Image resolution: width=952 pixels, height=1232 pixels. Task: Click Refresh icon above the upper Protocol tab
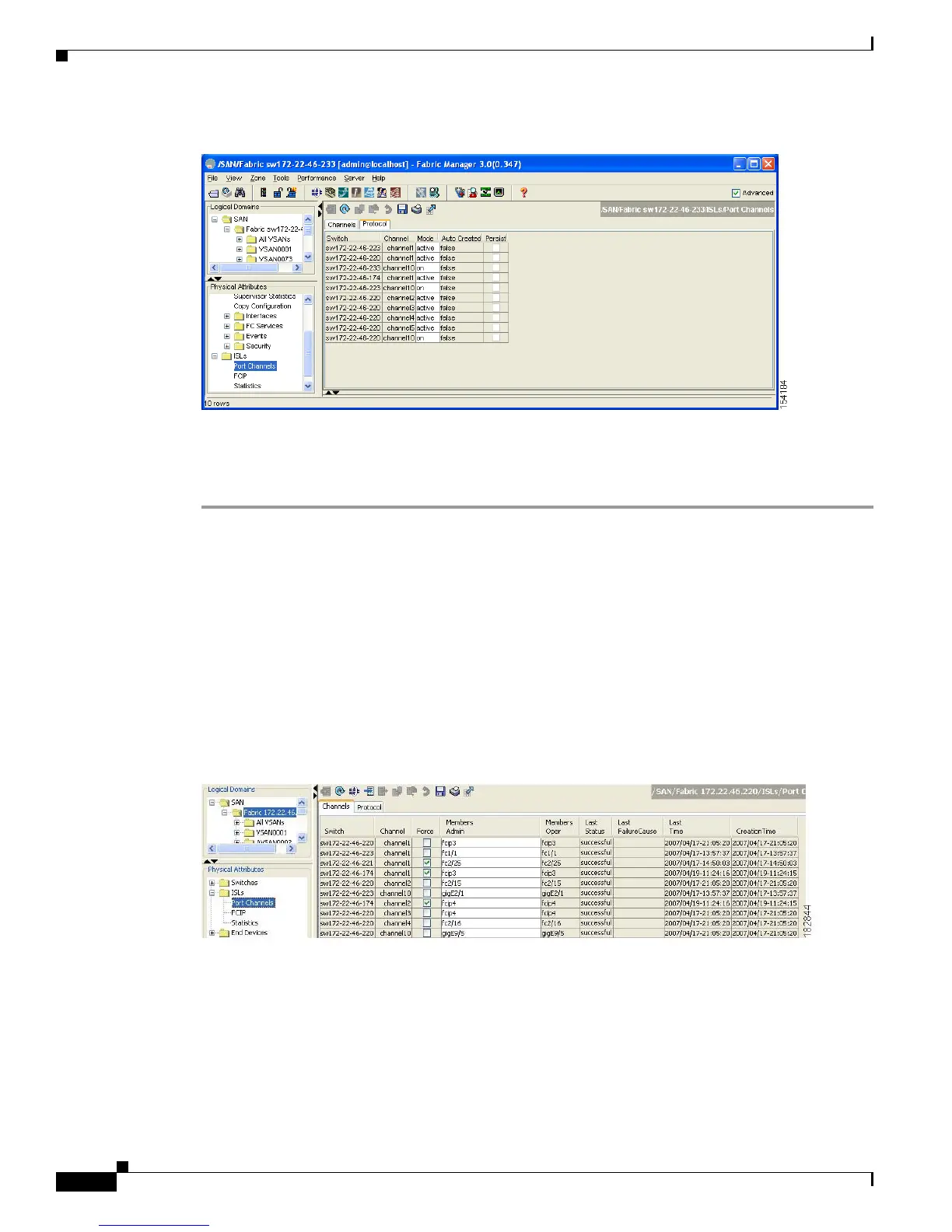point(345,209)
